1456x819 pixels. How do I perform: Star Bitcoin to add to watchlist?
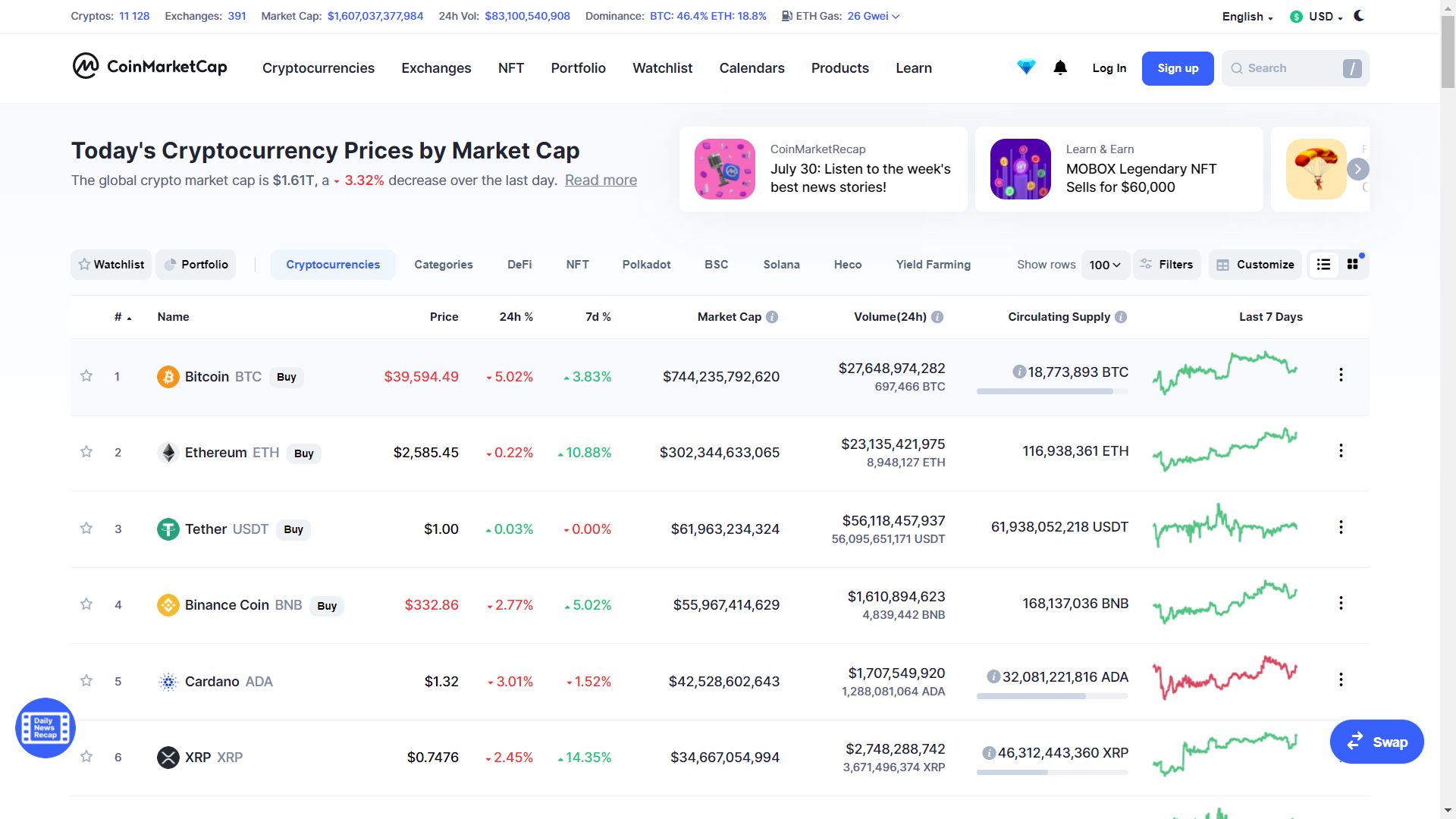86,376
